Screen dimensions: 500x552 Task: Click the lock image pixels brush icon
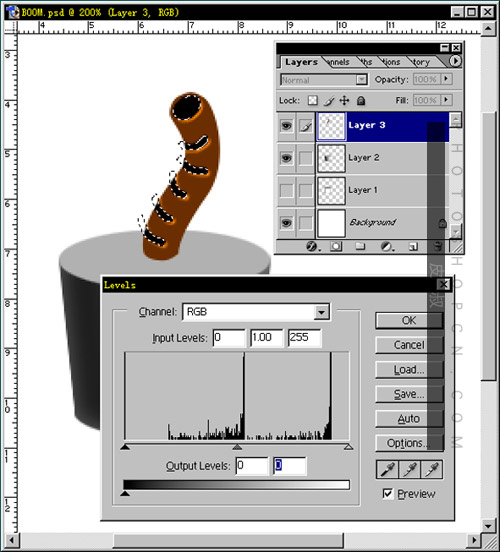(329, 101)
